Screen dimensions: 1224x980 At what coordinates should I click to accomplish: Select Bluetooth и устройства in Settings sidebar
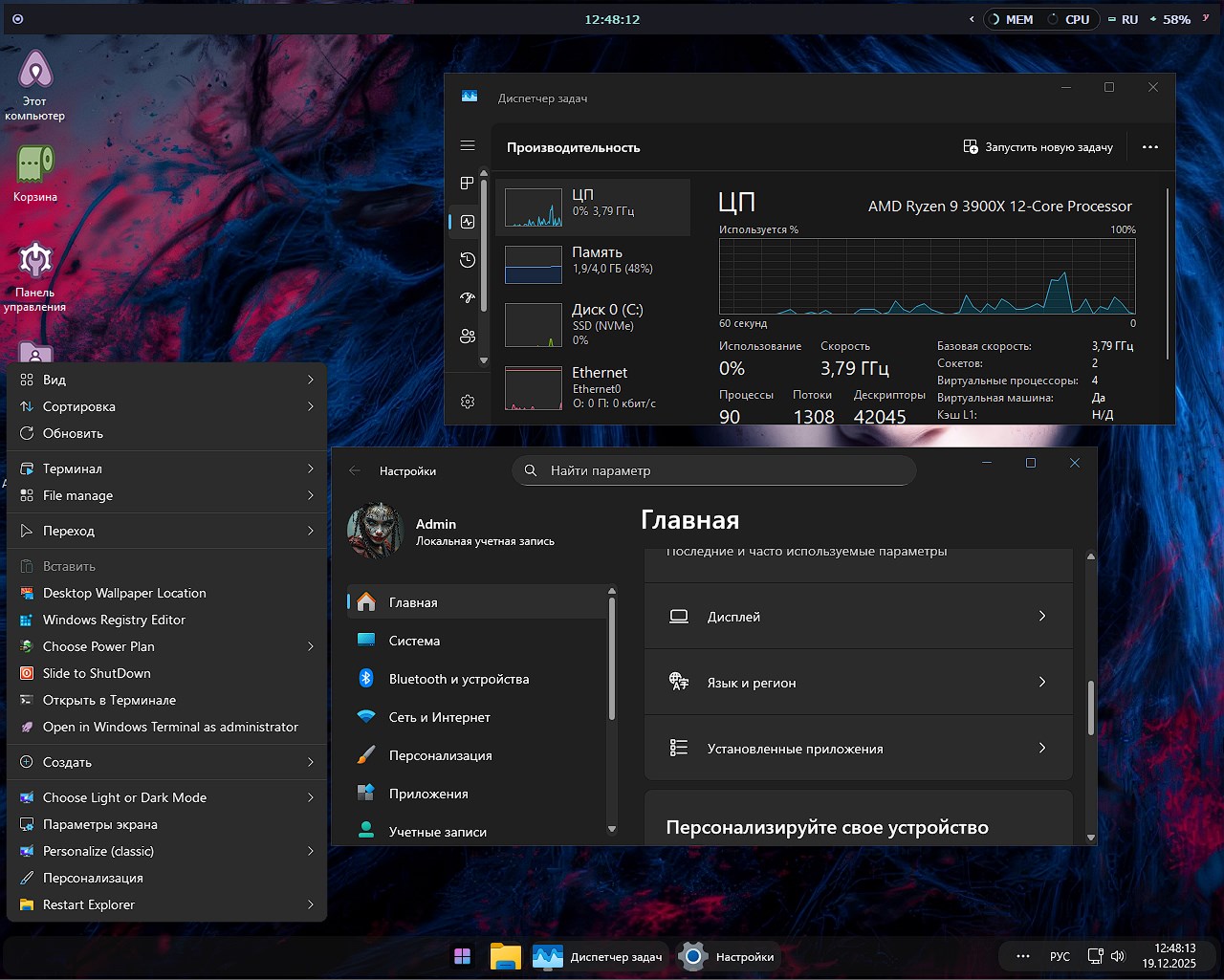click(x=459, y=679)
